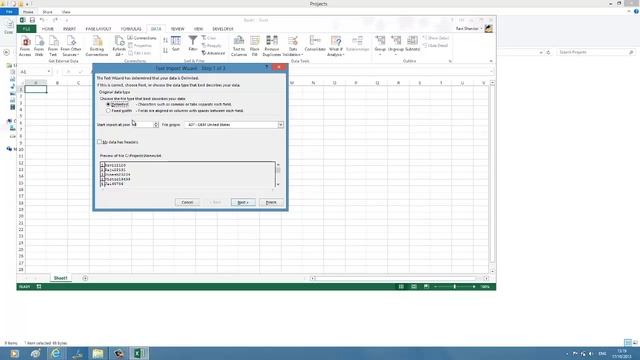640x360 pixels.
Task: Switch to the DEVELOPER ribbon tab
Action: (x=223, y=29)
